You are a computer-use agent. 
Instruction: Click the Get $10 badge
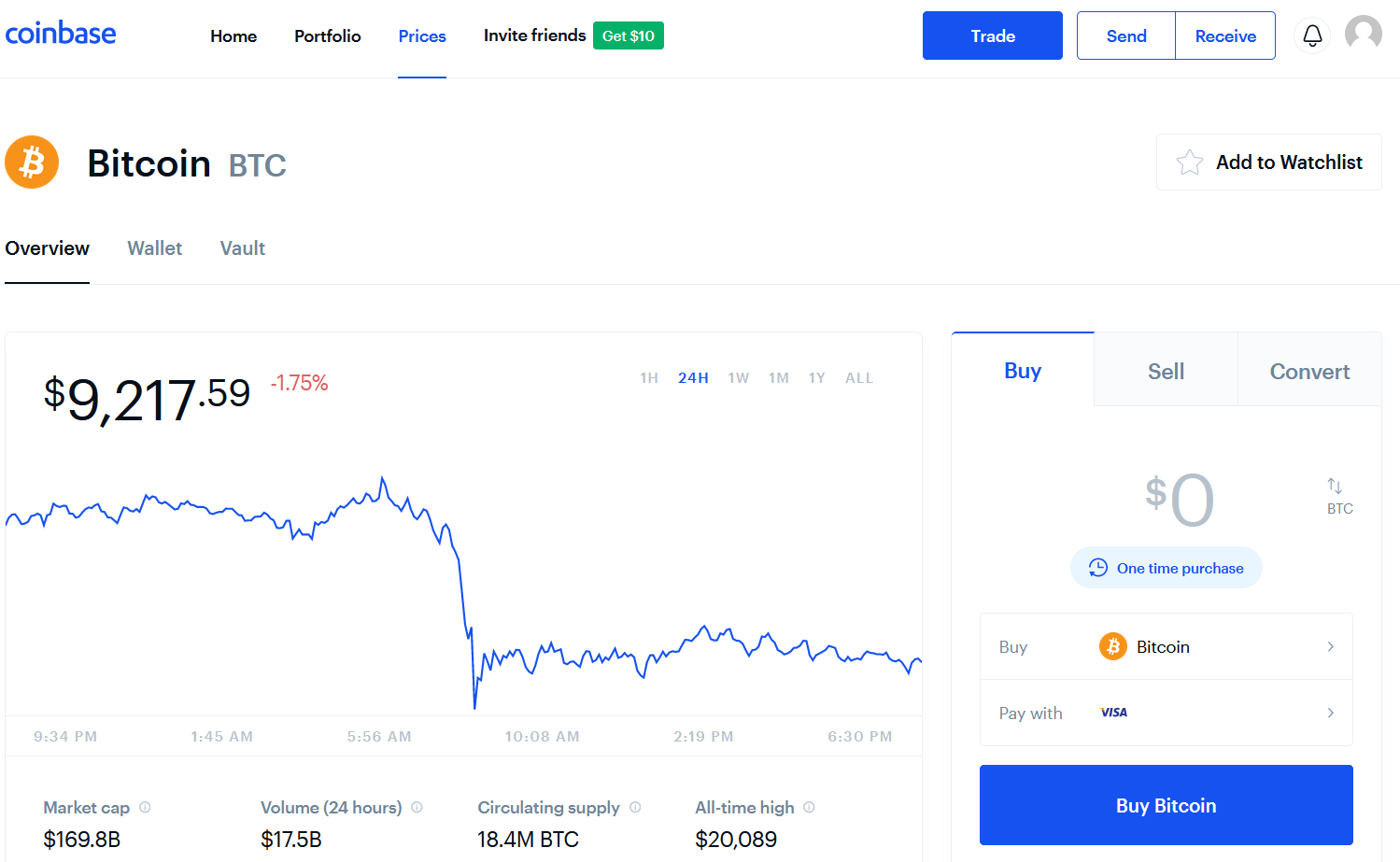click(x=629, y=35)
